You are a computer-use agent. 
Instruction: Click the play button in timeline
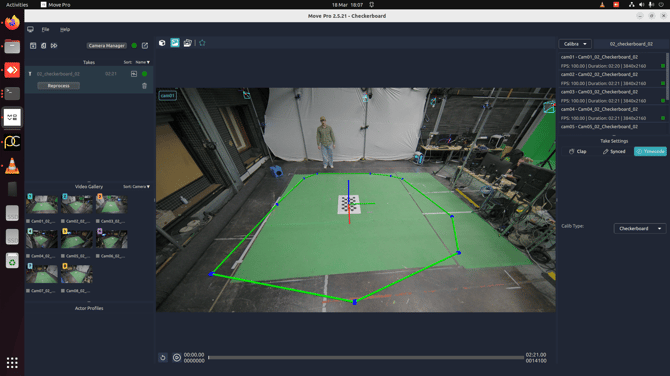[176, 358]
